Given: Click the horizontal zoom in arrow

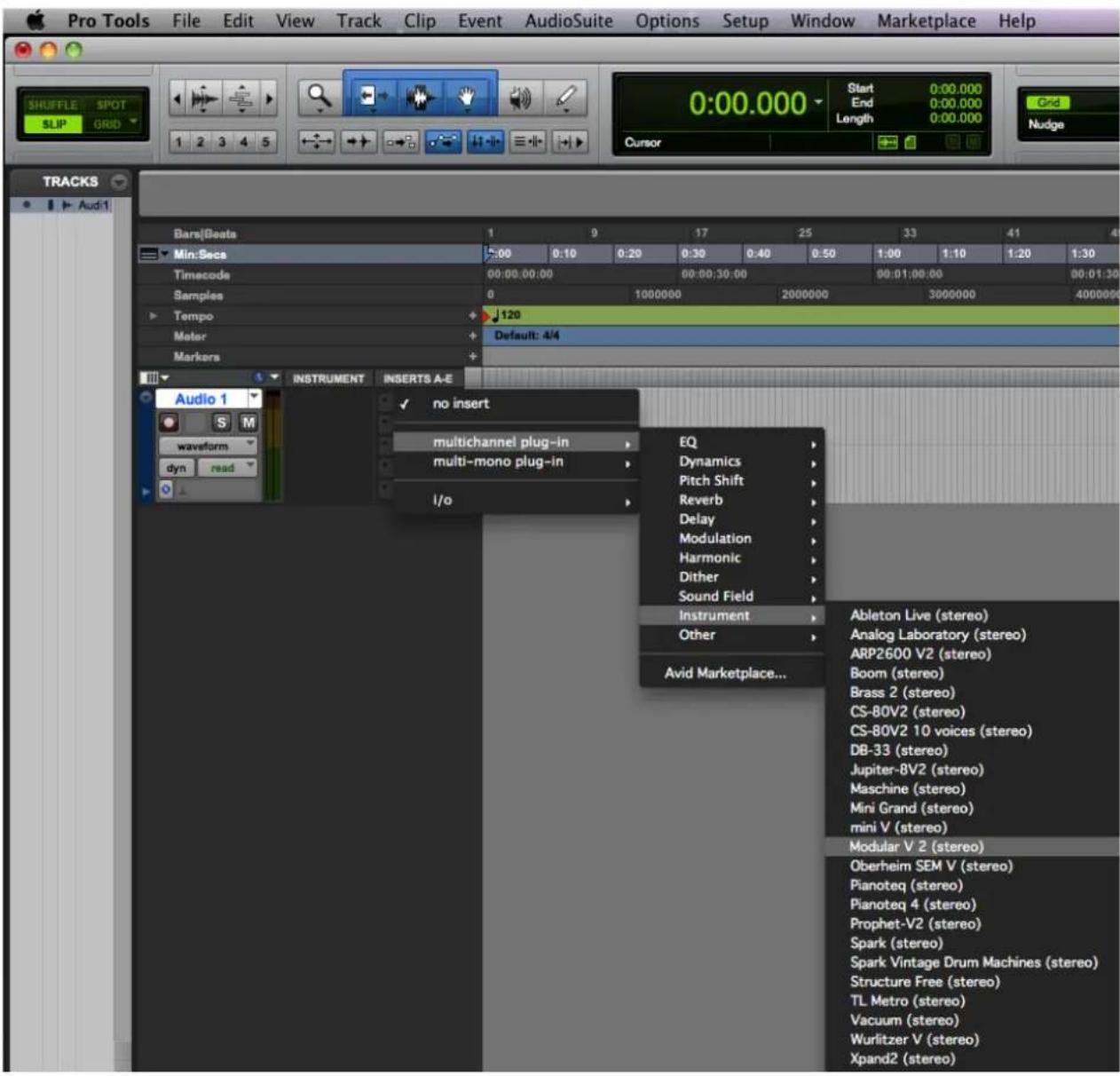Looking at the screenshot, I should [269, 99].
